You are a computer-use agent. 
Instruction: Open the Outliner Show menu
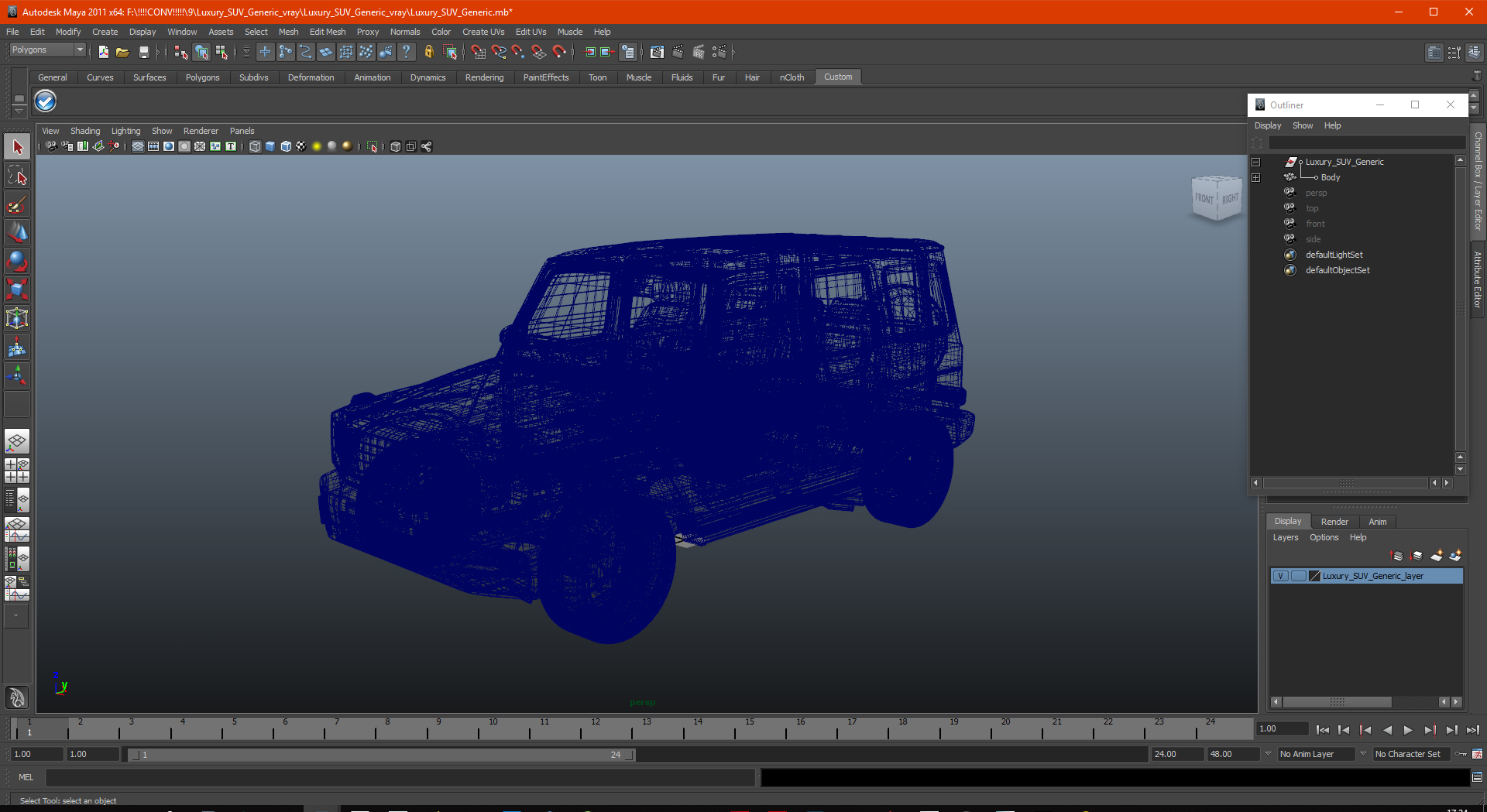click(x=1303, y=125)
